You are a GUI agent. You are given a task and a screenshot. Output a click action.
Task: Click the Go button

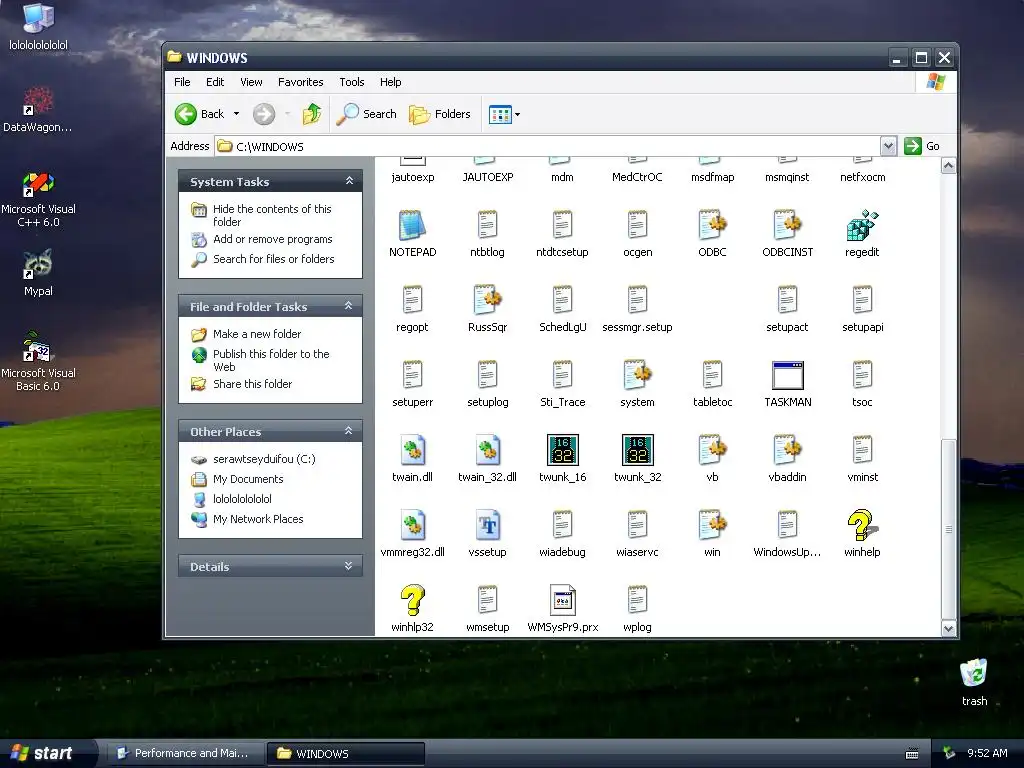tap(922, 146)
